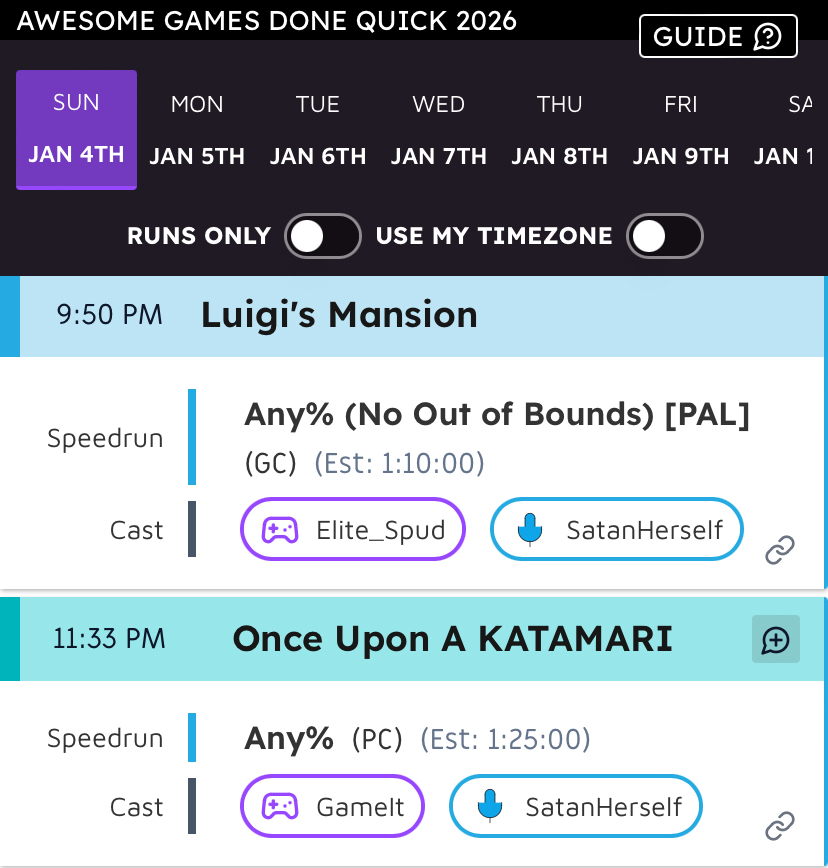Click link icon for Once Upon A KATAMARI
The width and height of the screenshot is (828, 868).
(x=780, y=826)
